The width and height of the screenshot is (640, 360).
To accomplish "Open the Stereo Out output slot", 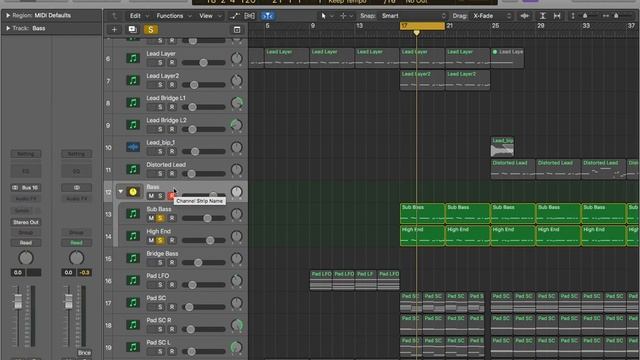I will click(x=26, y=222).
